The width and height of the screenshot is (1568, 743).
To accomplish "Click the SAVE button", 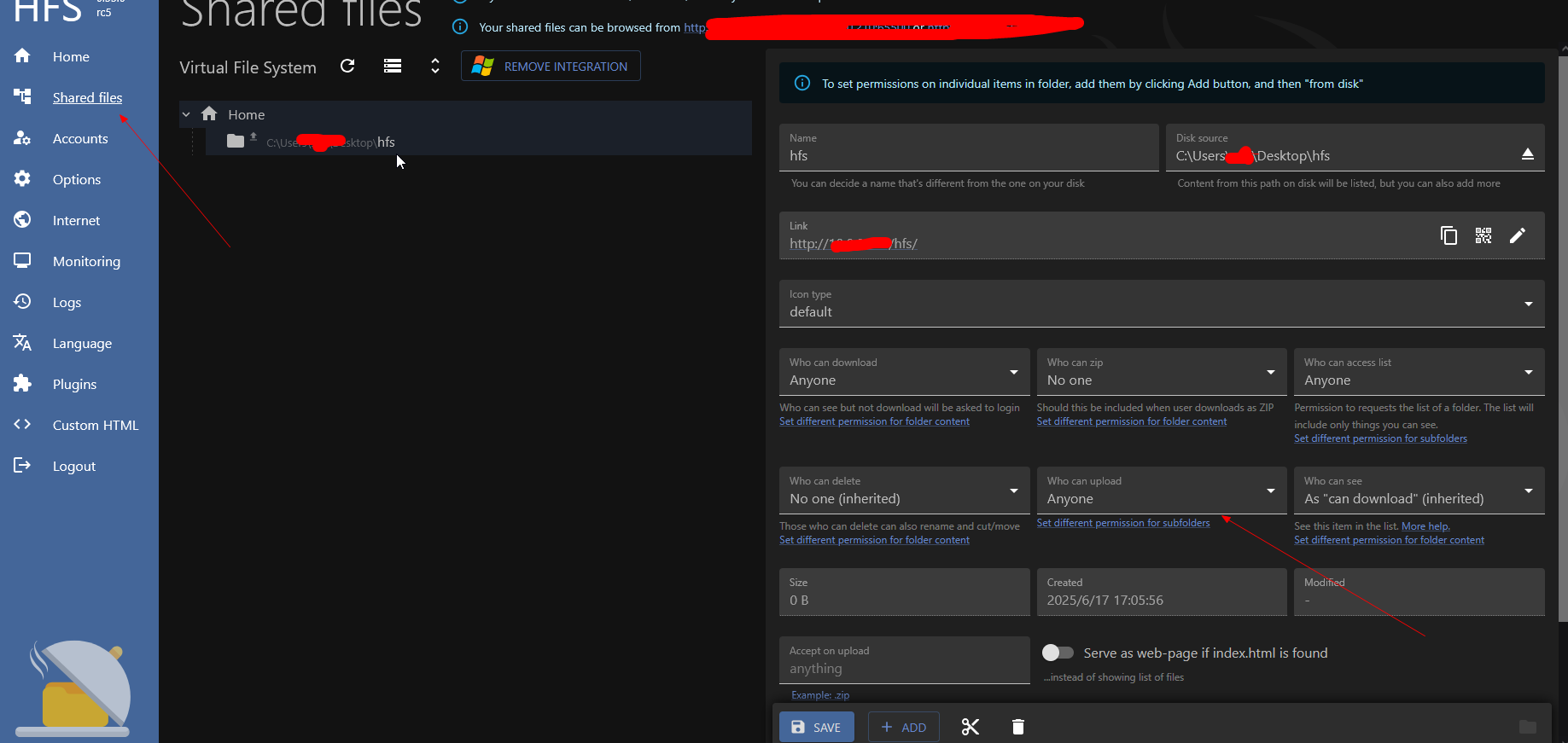I will pos(817,727).
